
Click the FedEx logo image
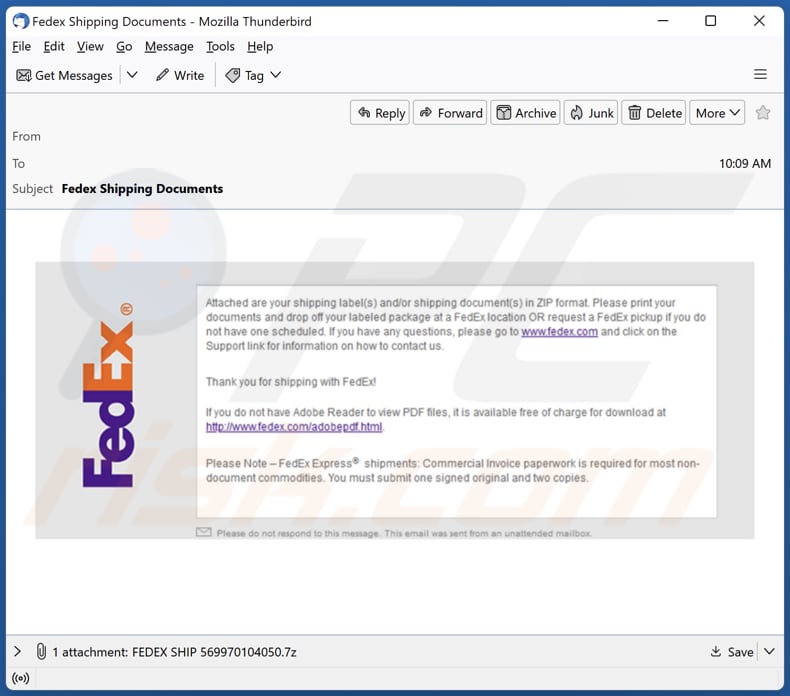click(x=108, y=395)
